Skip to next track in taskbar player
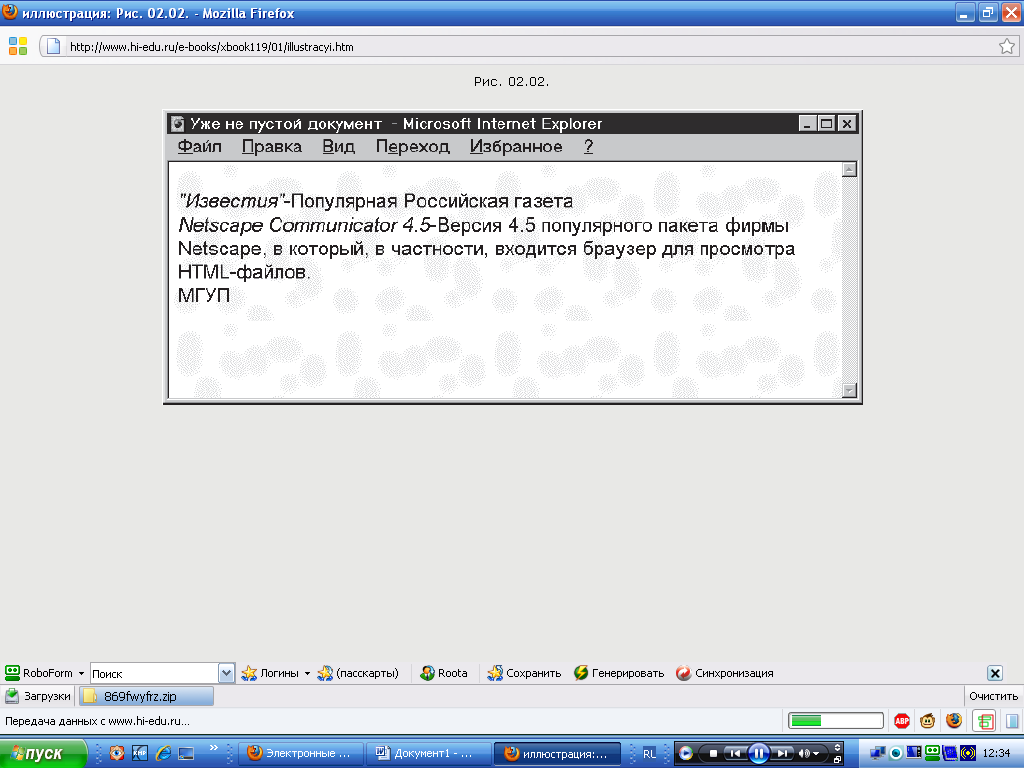 pyautogui.click(x=781, y=754)
